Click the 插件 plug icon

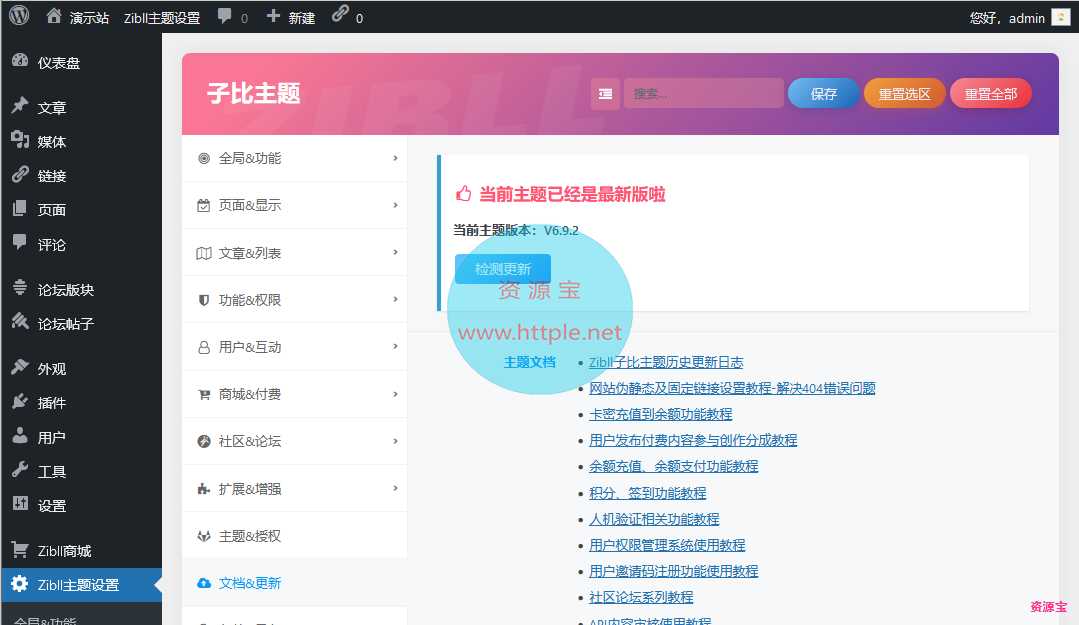click(x=20, y=401)
